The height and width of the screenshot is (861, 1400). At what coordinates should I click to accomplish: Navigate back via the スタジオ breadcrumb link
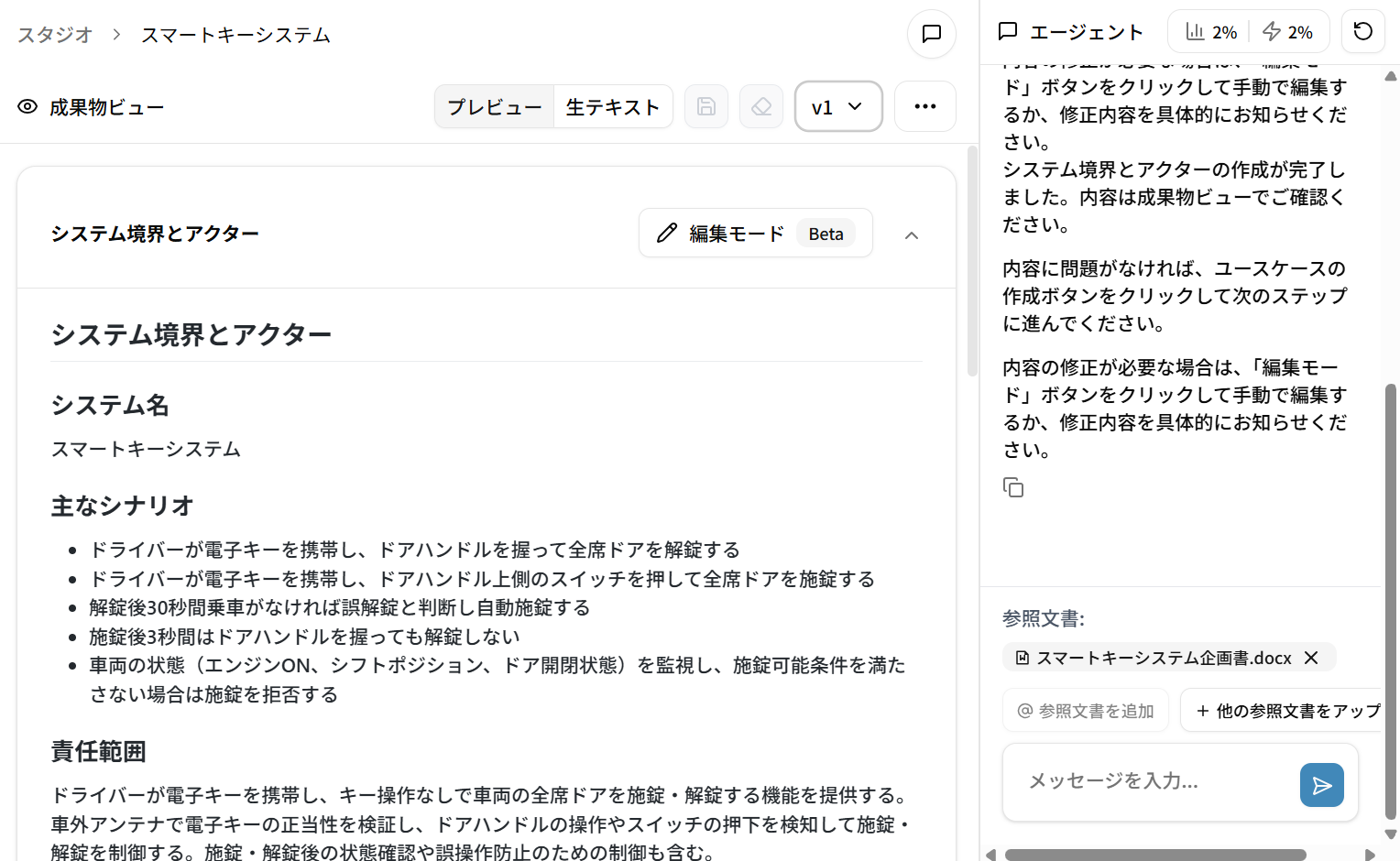pyautogui.click(x=54, y=34)
